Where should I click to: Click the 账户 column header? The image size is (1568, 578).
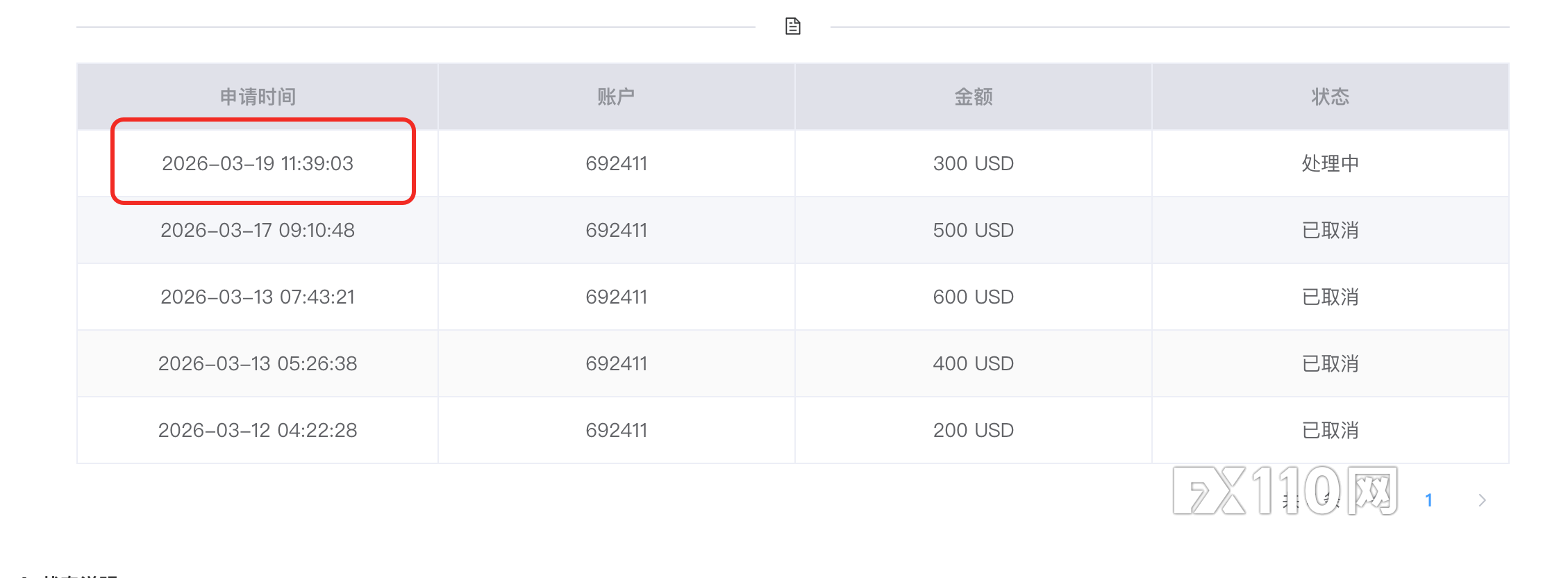click(x=616, y=97)
